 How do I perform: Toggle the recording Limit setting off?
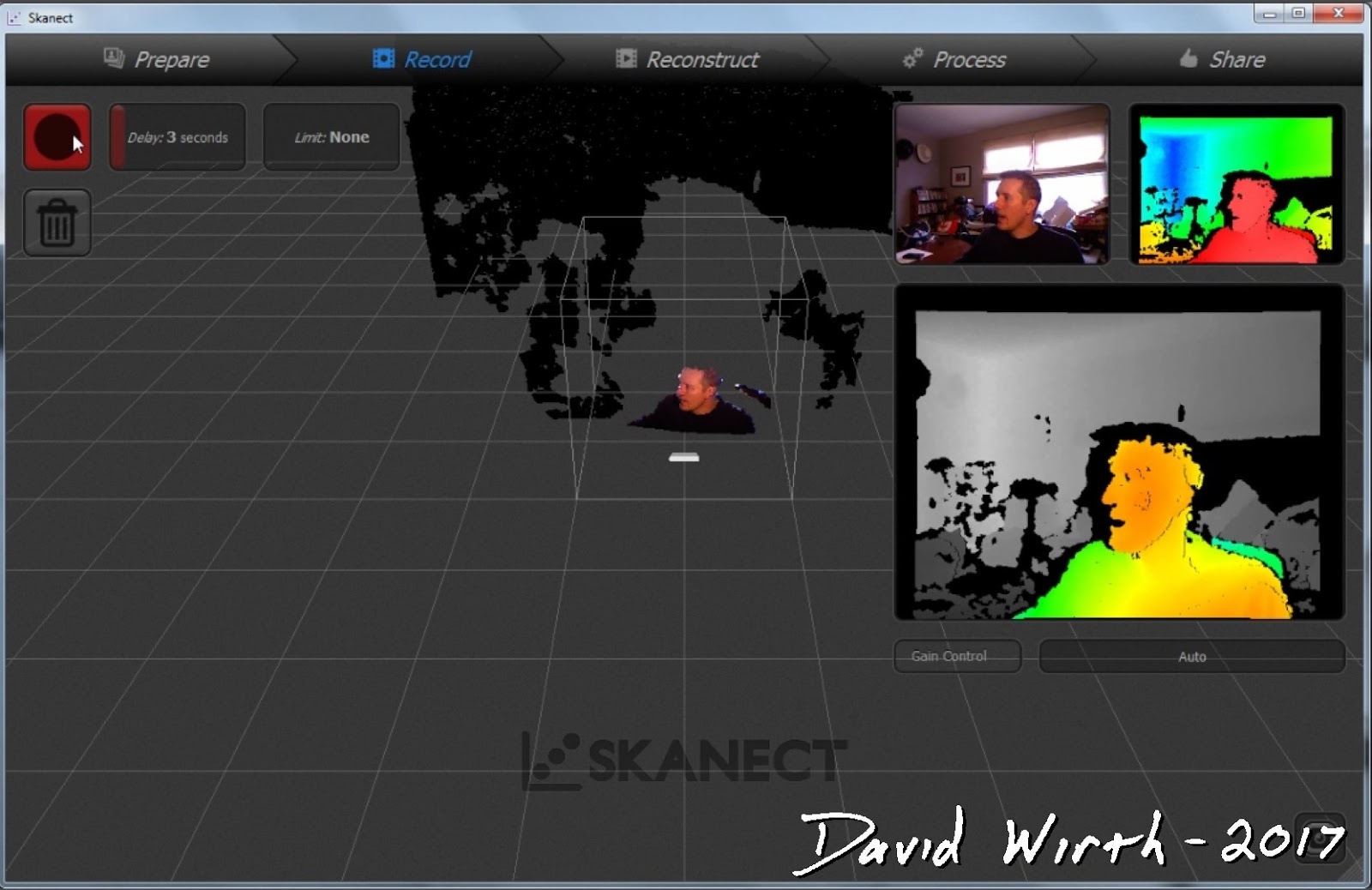click(x=331, y=136)
